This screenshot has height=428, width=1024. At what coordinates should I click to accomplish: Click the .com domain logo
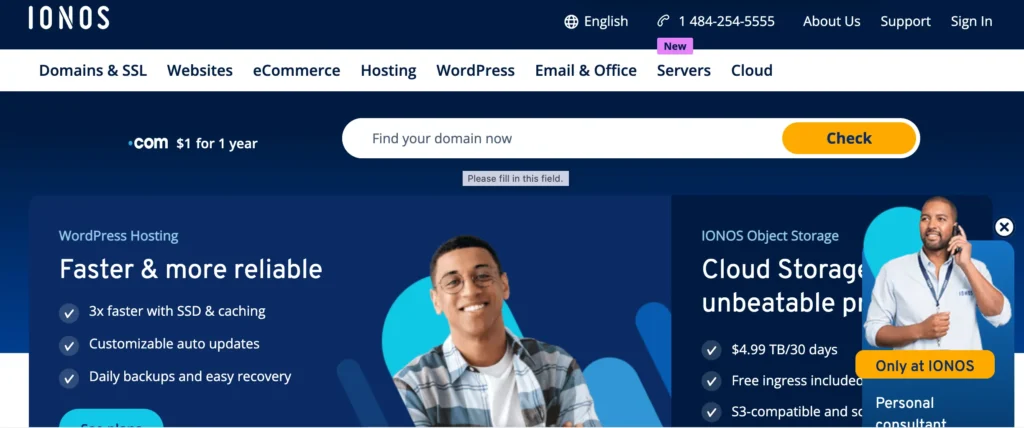coord(148,143)
